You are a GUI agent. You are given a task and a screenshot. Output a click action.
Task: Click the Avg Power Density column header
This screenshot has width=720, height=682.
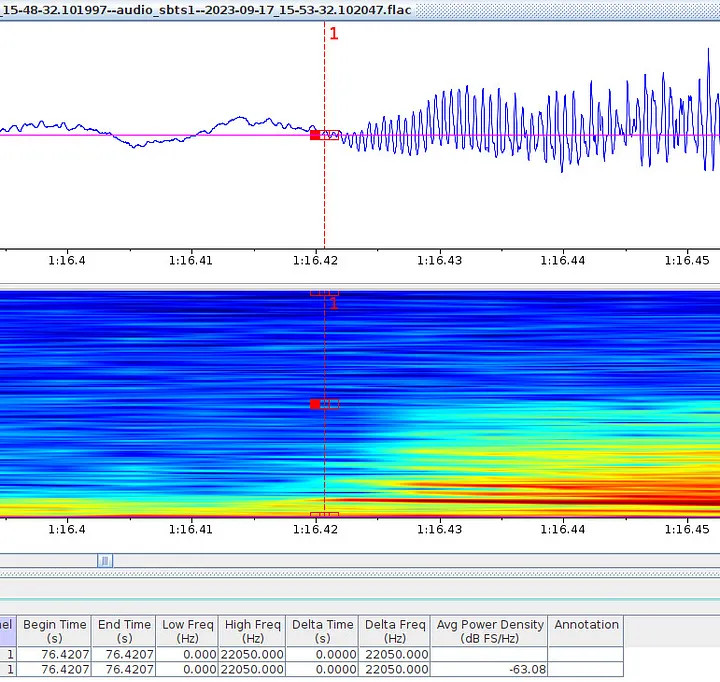(x=490, y=631)
